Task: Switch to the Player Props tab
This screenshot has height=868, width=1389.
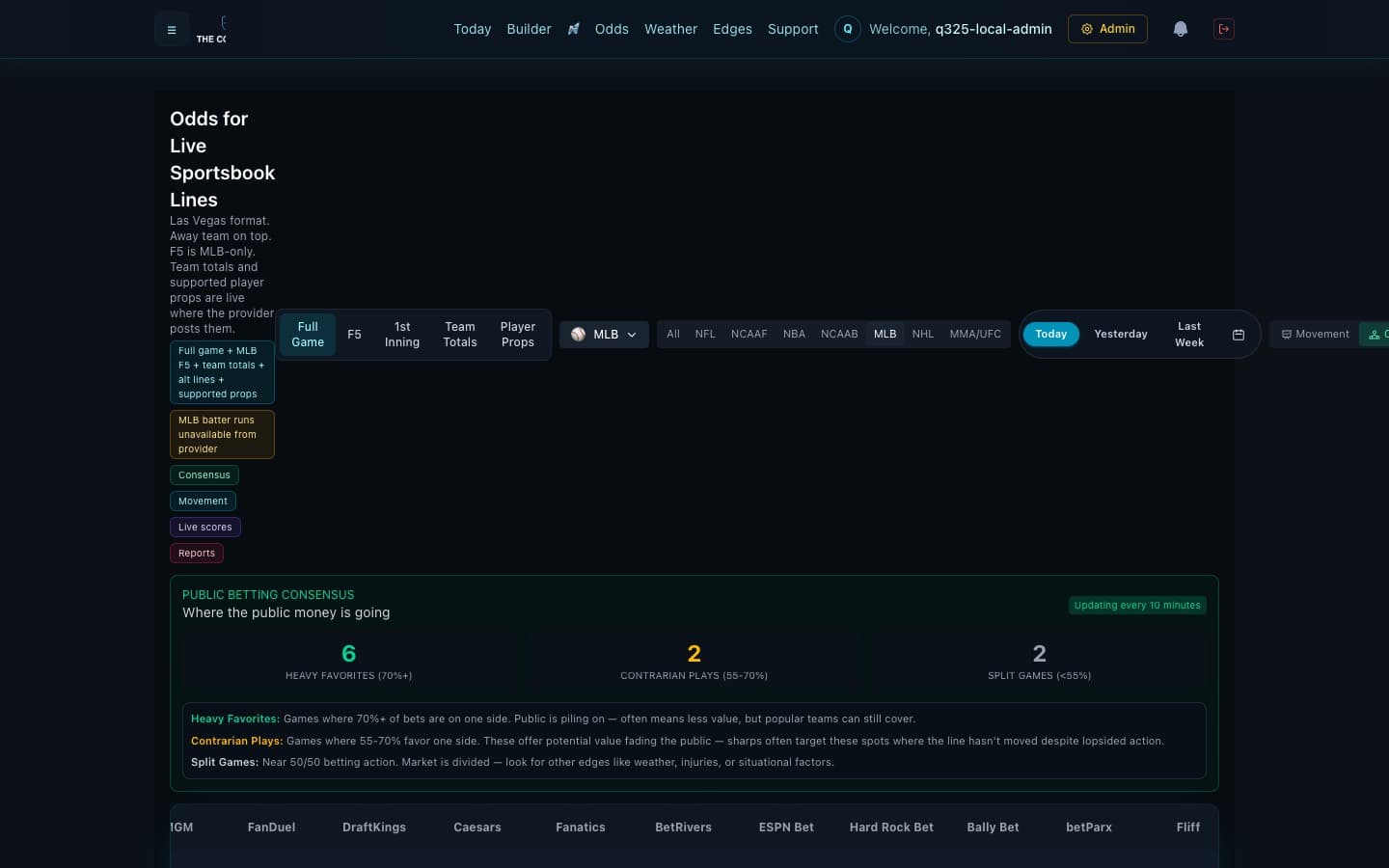Action: pyautogui.click(x=518, y=335)
